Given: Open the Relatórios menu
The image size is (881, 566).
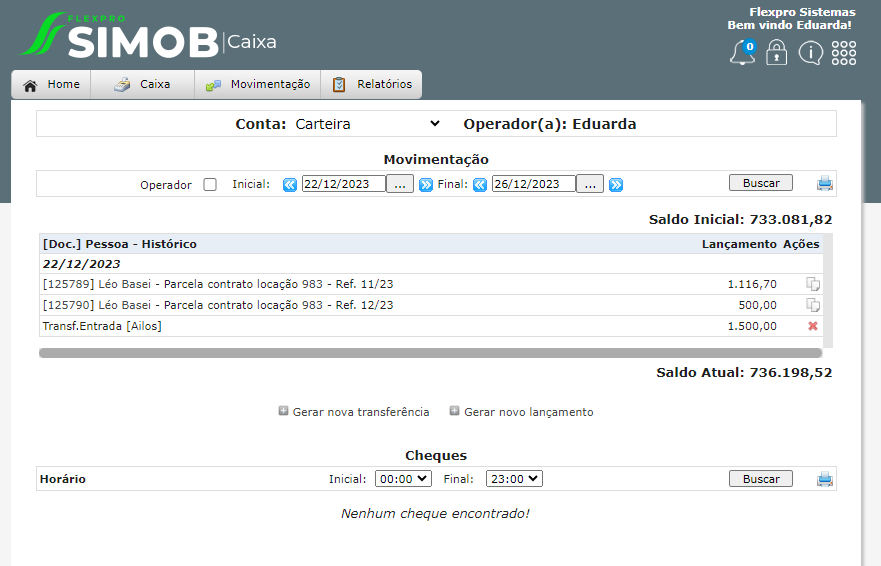Looking at the screenshot, I should click(372, 85).
